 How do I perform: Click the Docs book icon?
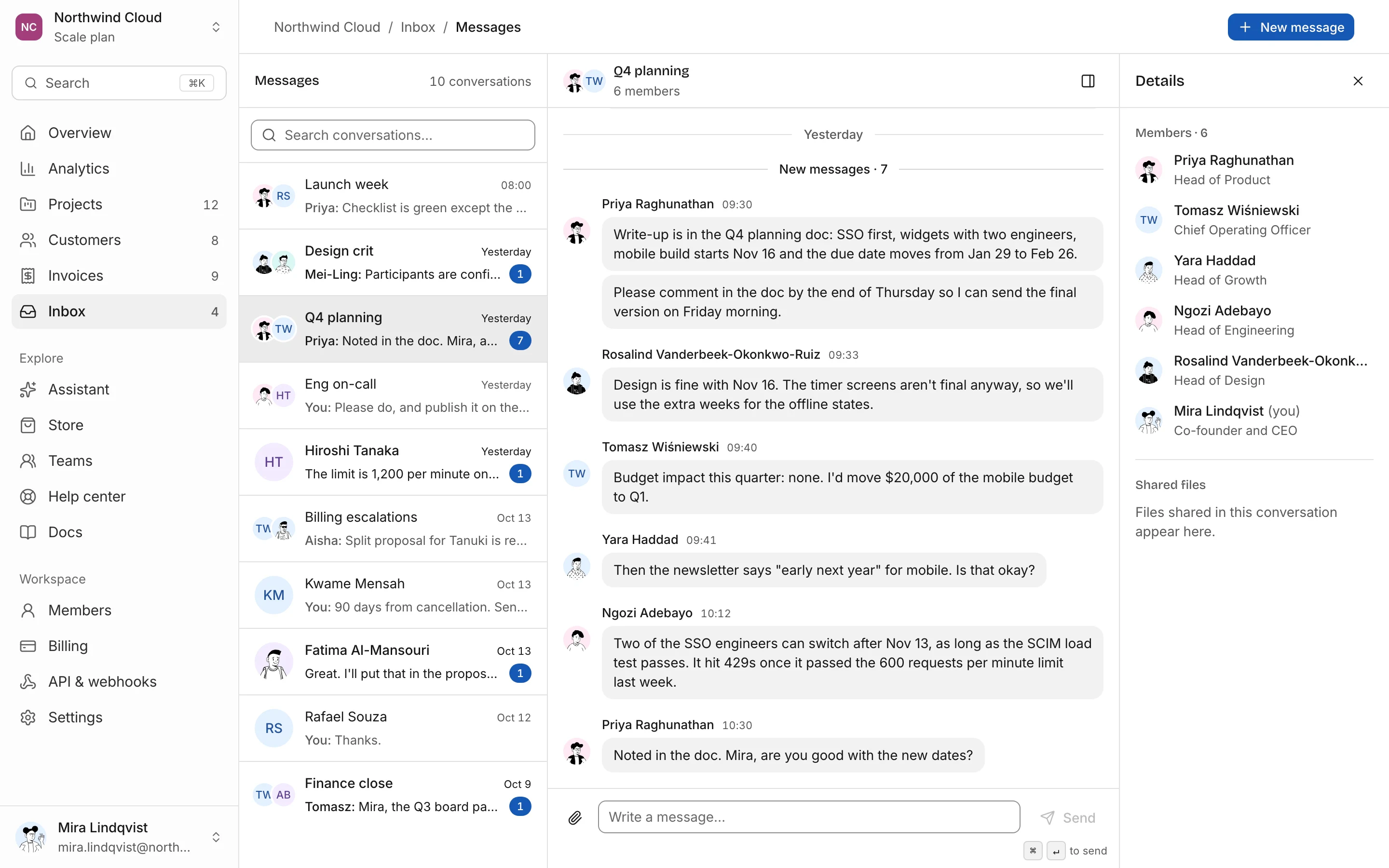[x=27, y=532]
